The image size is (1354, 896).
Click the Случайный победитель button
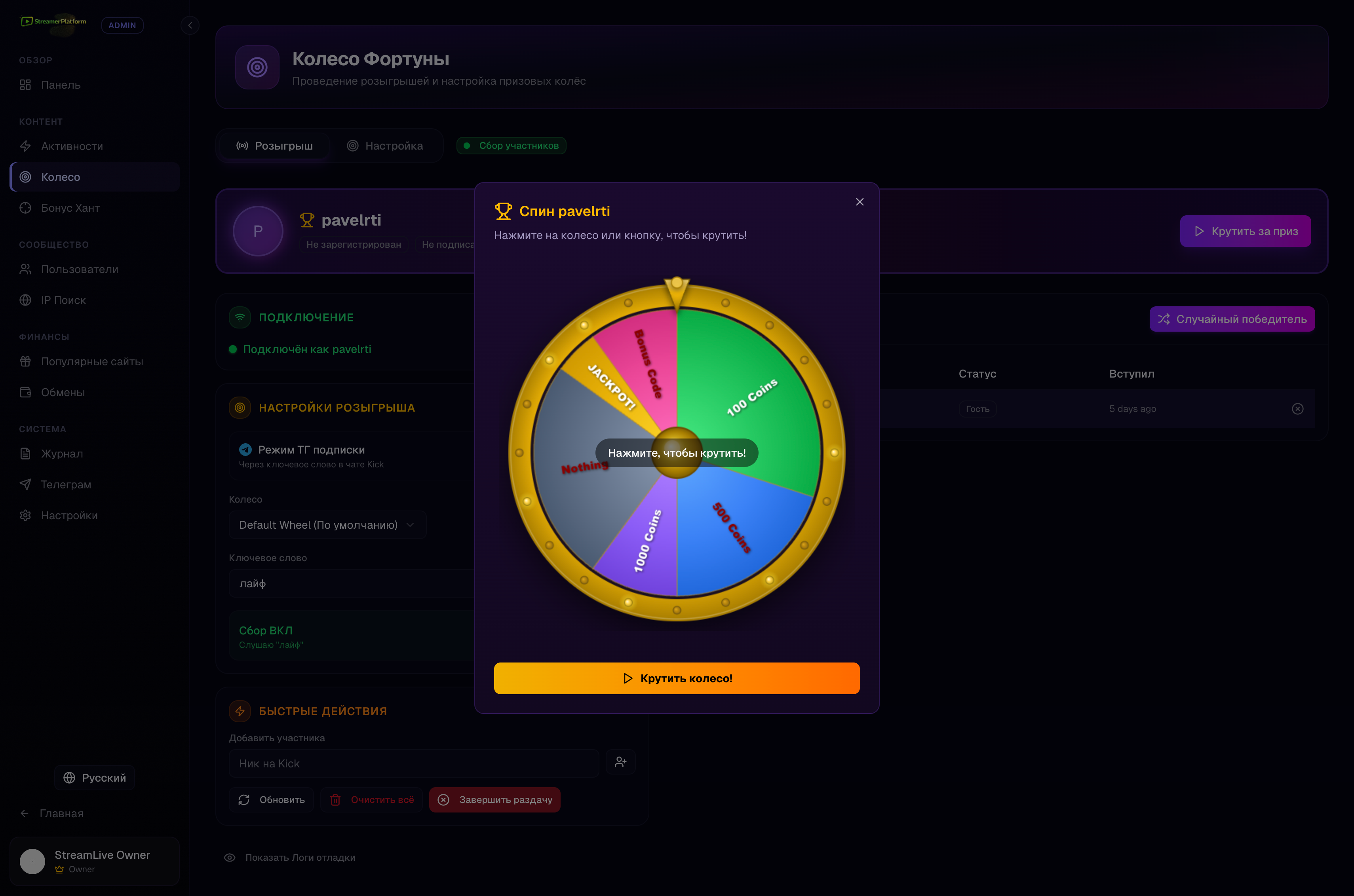point(1232,319)
